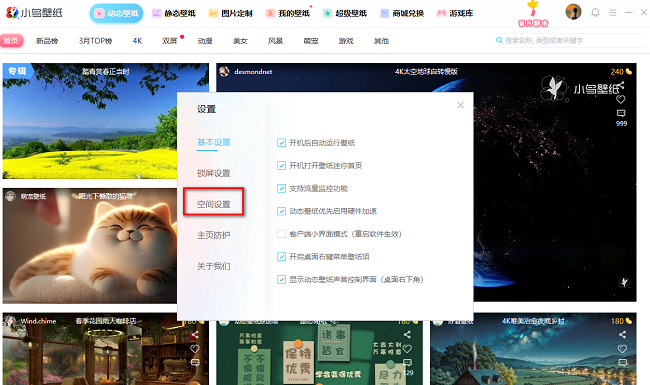Image resolution: width=650 pixels, height=385 pixels.
Task: Click the wallpaper search field
Action: 568,40
